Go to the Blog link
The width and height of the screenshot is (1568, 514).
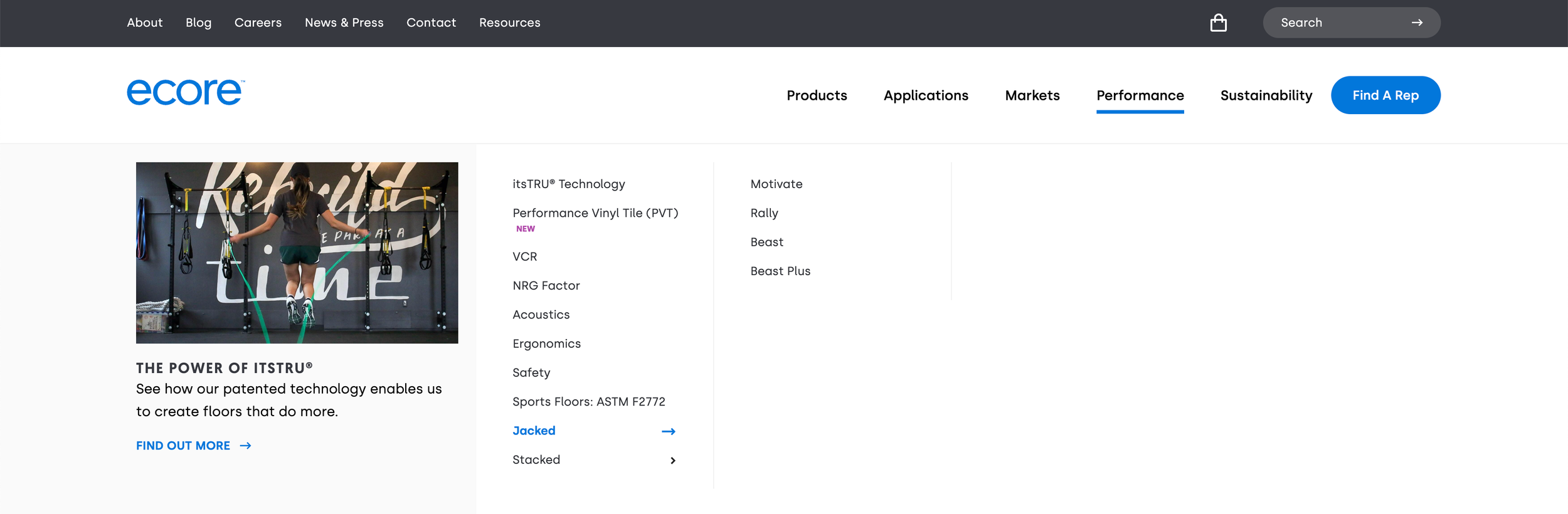point(198,23)
